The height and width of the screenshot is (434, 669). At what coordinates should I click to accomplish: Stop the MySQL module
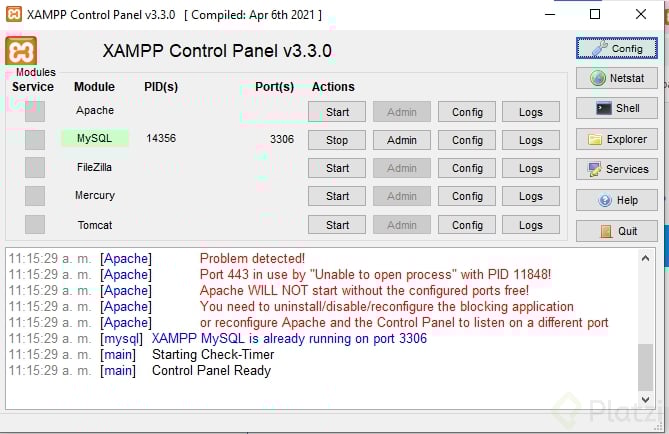click(337, 140)
